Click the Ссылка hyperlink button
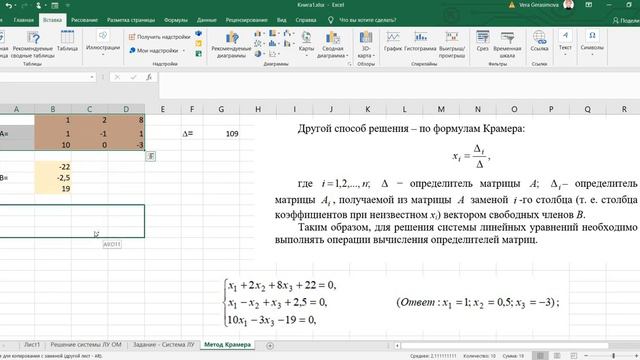640x360 pixels. pos(539,41)
